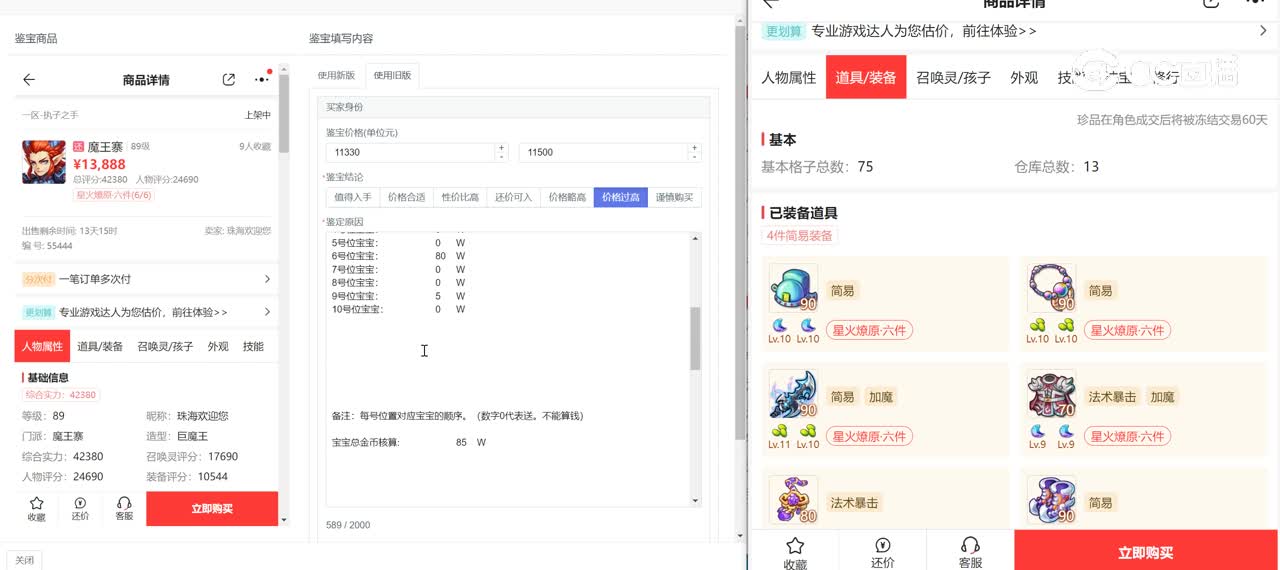
Task: Switch to 使用新版 tab
Action: [x=336, y=75]
